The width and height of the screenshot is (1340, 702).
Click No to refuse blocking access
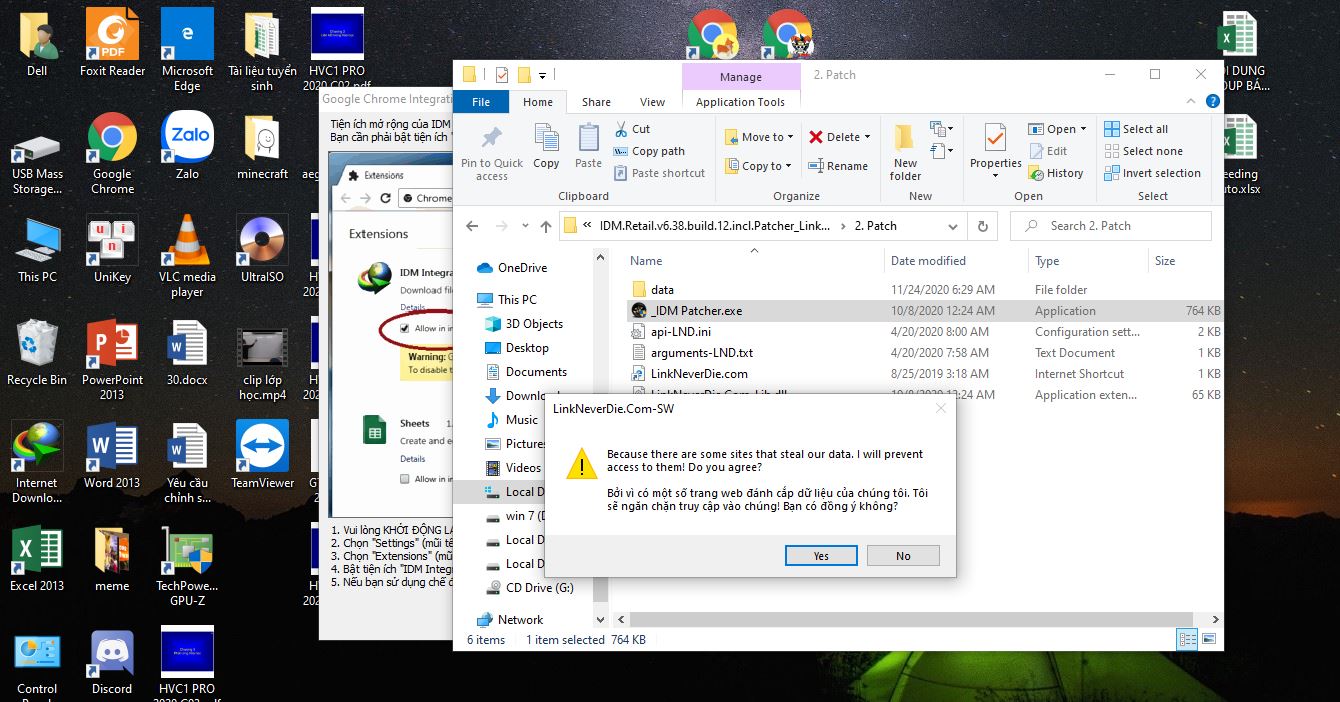click(x=903, y=555)
